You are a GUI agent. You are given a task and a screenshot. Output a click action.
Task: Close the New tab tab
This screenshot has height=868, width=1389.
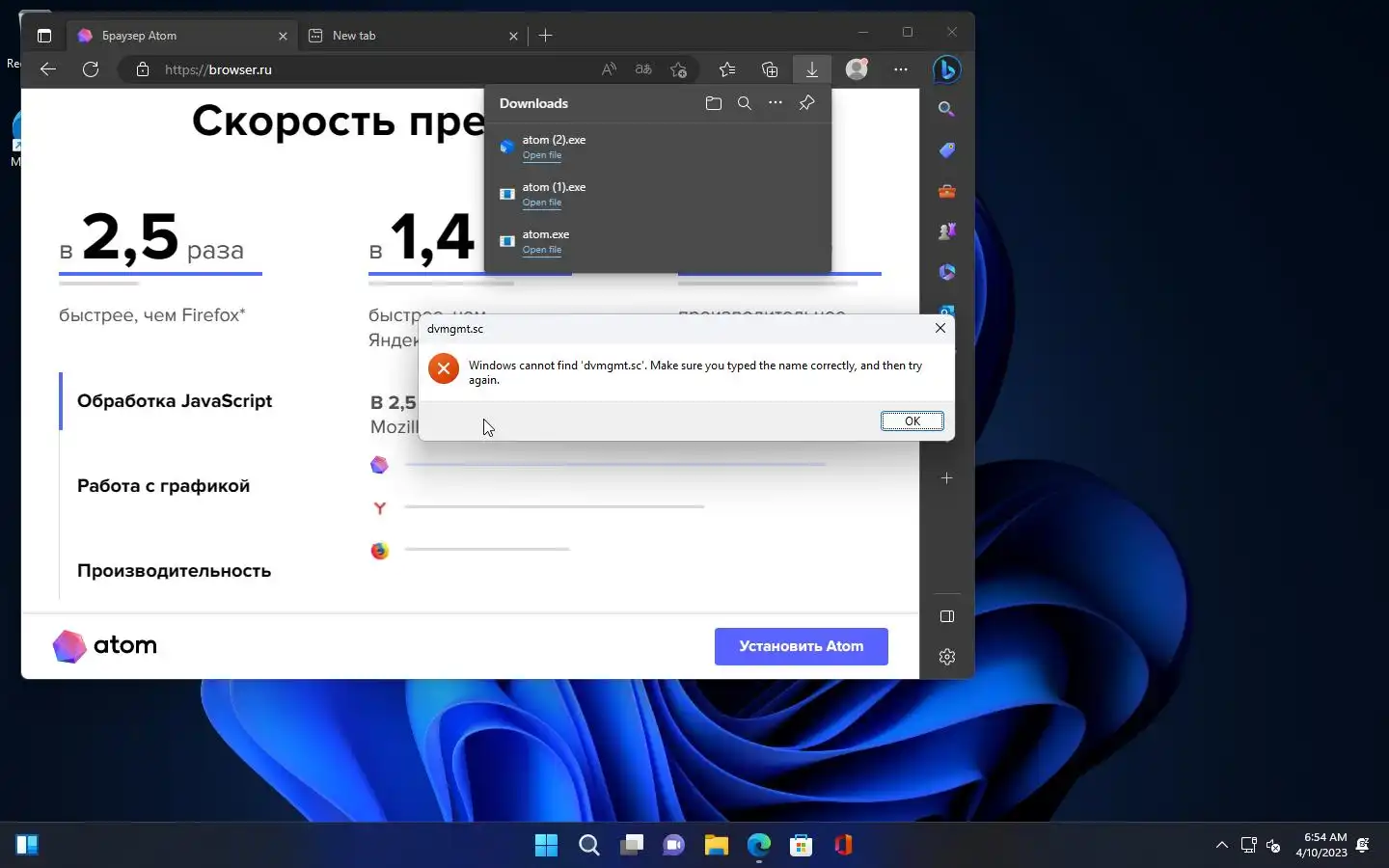pyautogui.click(x=513, y=36)
